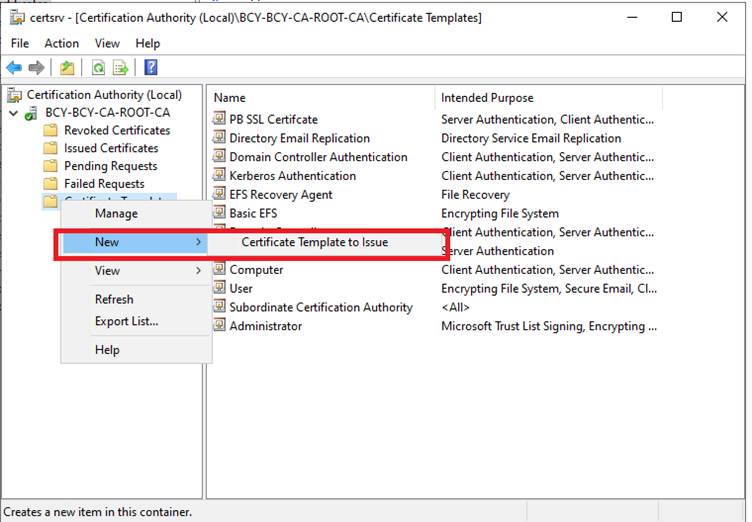This screenshot has width=752, height=522.
Task: Collapse the BCY-BCY-CA-ROOT-CA tree node
Action: pos(12,113)
